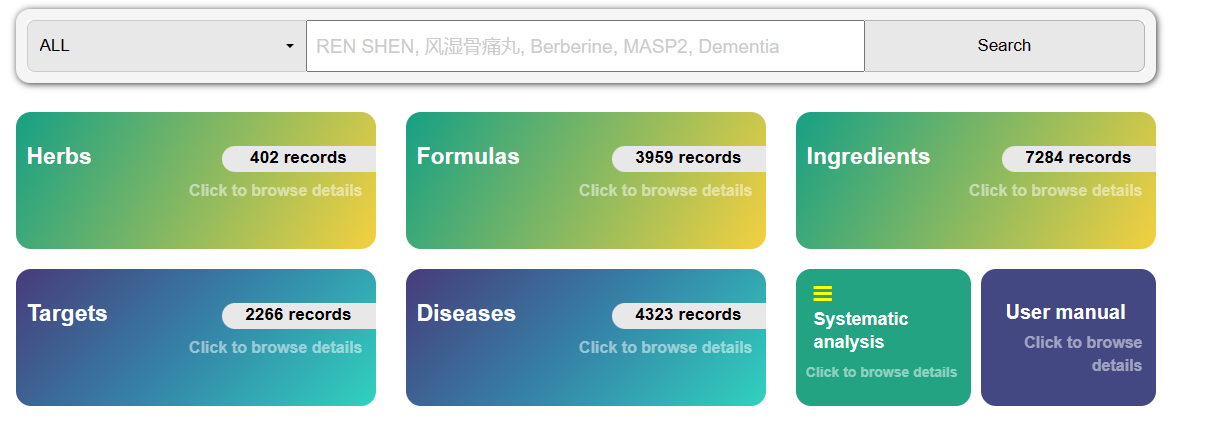This screenshot has width=1214, height=434.
Task: Click browse details under Herbs
Action: coord(275,190)
